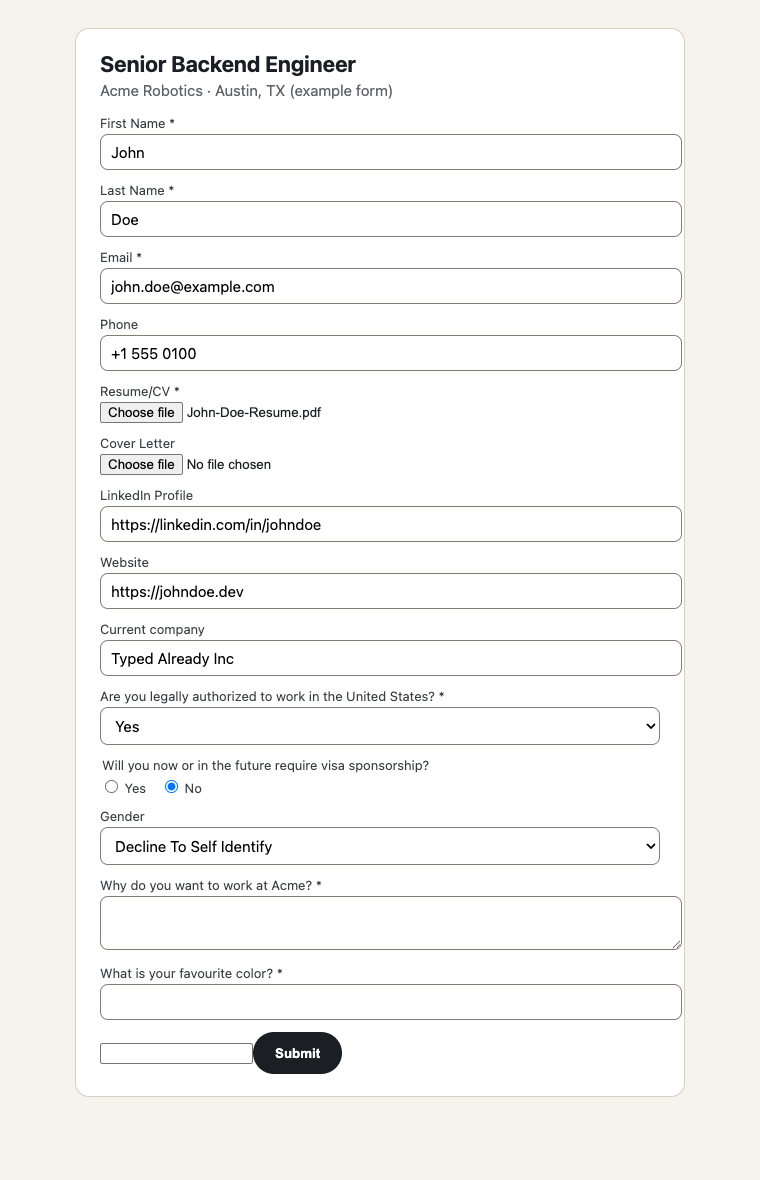Focus the Website input field
This screenshot has height=1180, width=760.
pyautogui.click(x=391, y=591)
